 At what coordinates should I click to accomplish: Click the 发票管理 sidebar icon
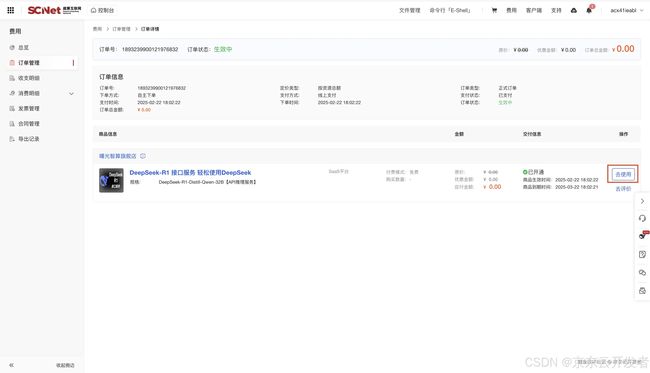(12, 109)
